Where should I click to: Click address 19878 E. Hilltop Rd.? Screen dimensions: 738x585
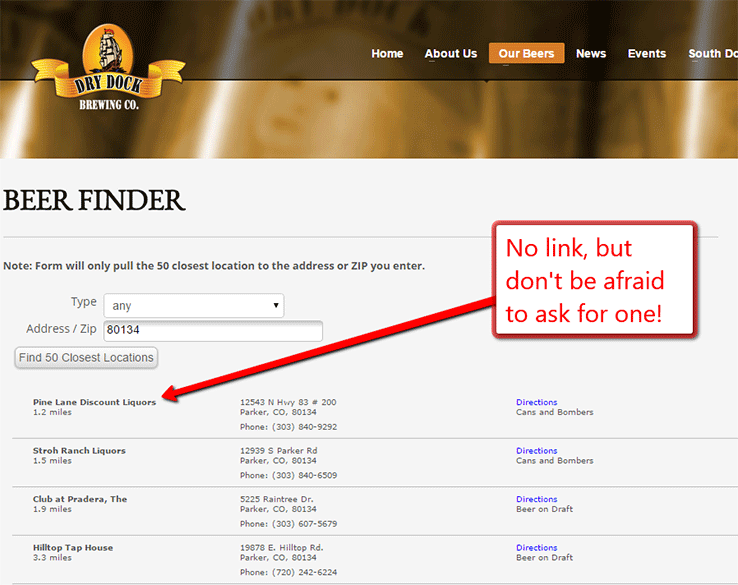(282, 548)
